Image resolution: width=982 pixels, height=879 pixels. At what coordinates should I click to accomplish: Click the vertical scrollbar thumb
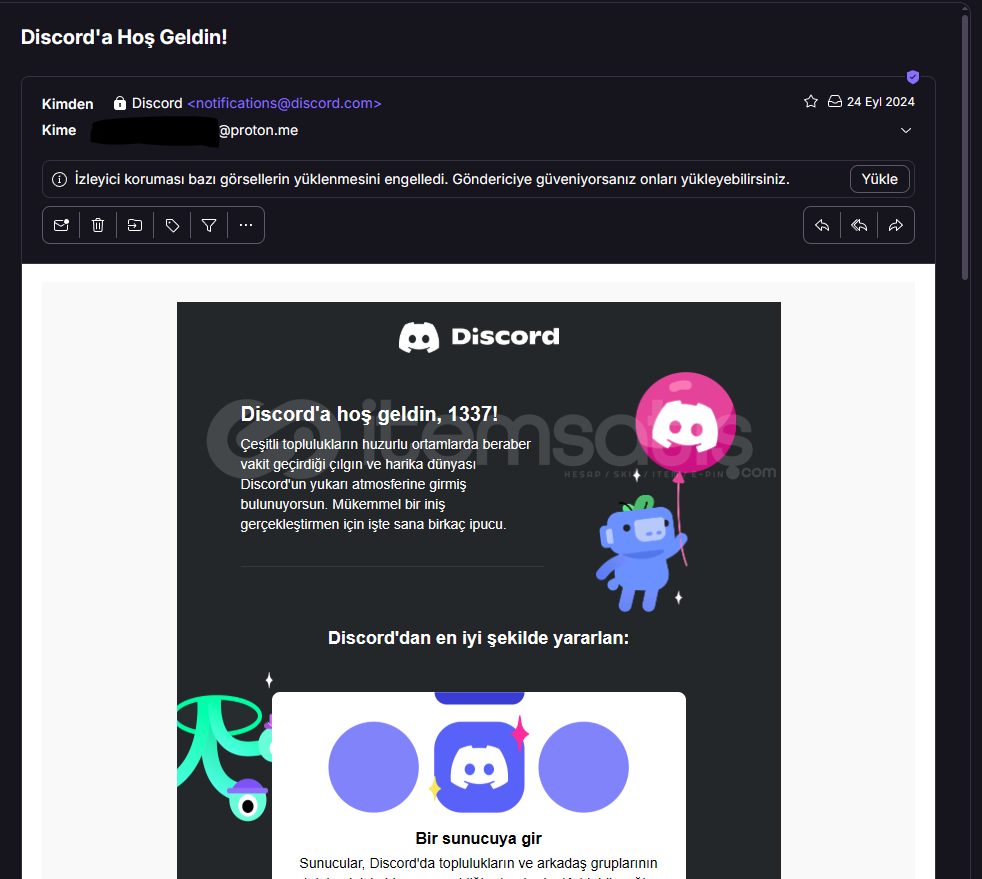point(965,147)
